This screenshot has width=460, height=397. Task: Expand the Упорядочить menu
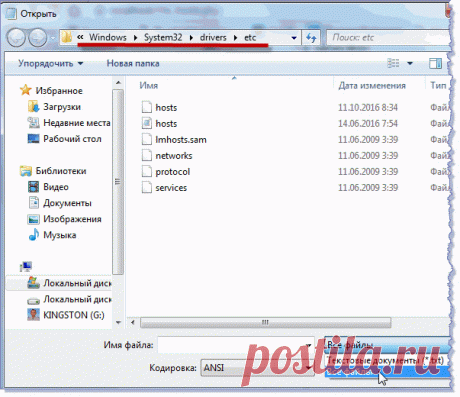click(x=50, y=63)
